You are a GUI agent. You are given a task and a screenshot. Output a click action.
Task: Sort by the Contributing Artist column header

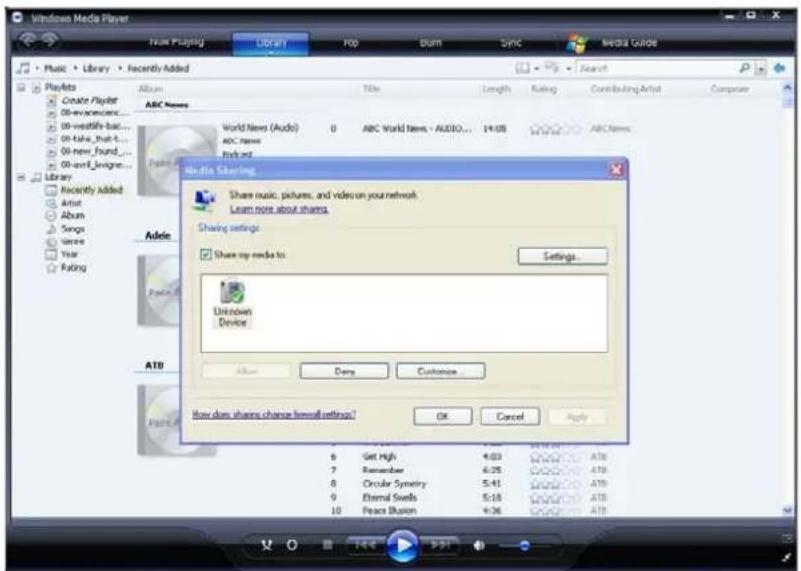pyautogui.click(x=625, y=89)
